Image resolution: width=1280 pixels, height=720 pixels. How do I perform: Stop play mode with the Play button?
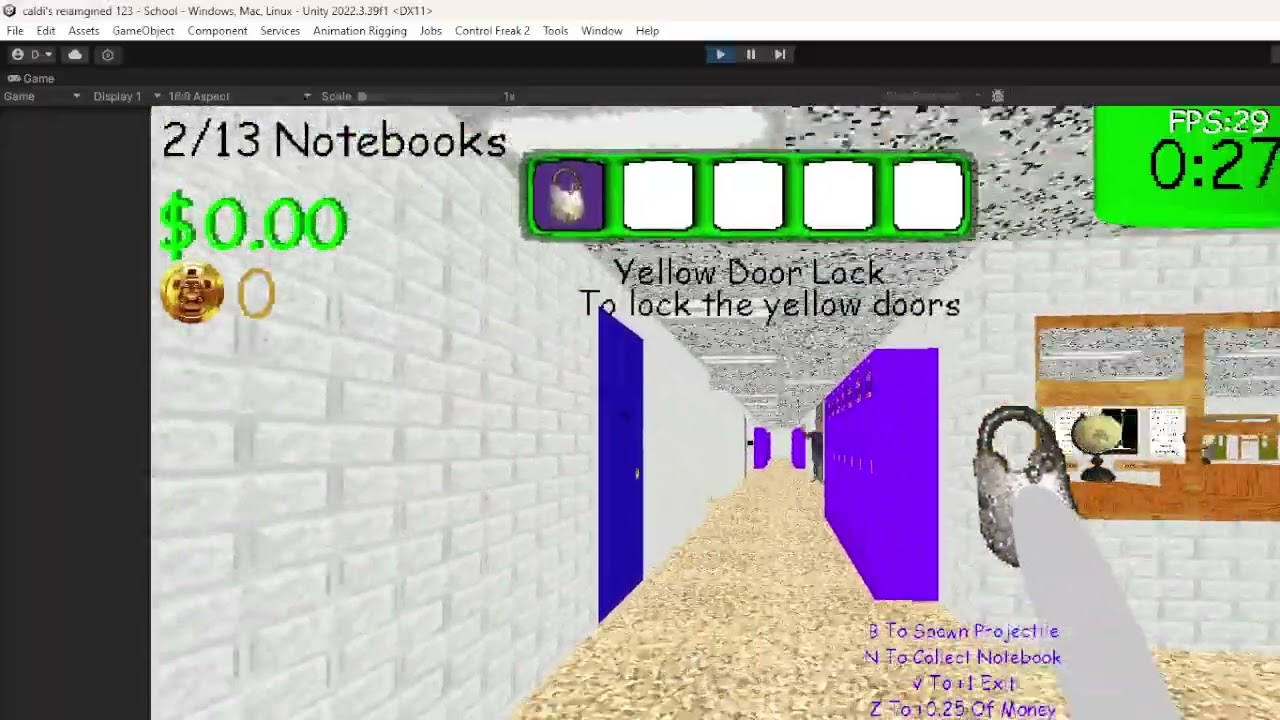click(720, 55)
